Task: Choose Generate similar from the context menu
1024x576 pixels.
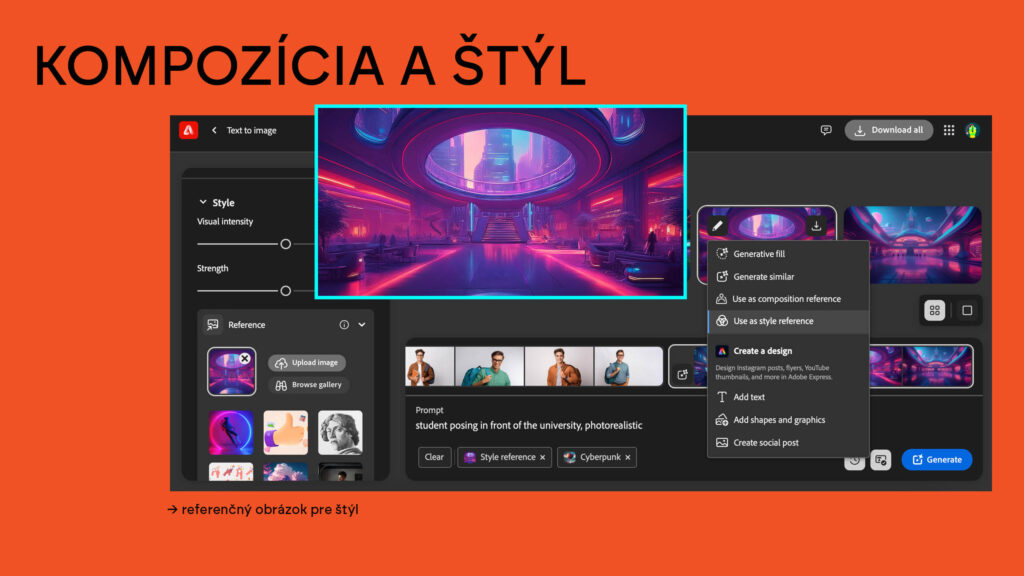Action: (x=789, y=276)
